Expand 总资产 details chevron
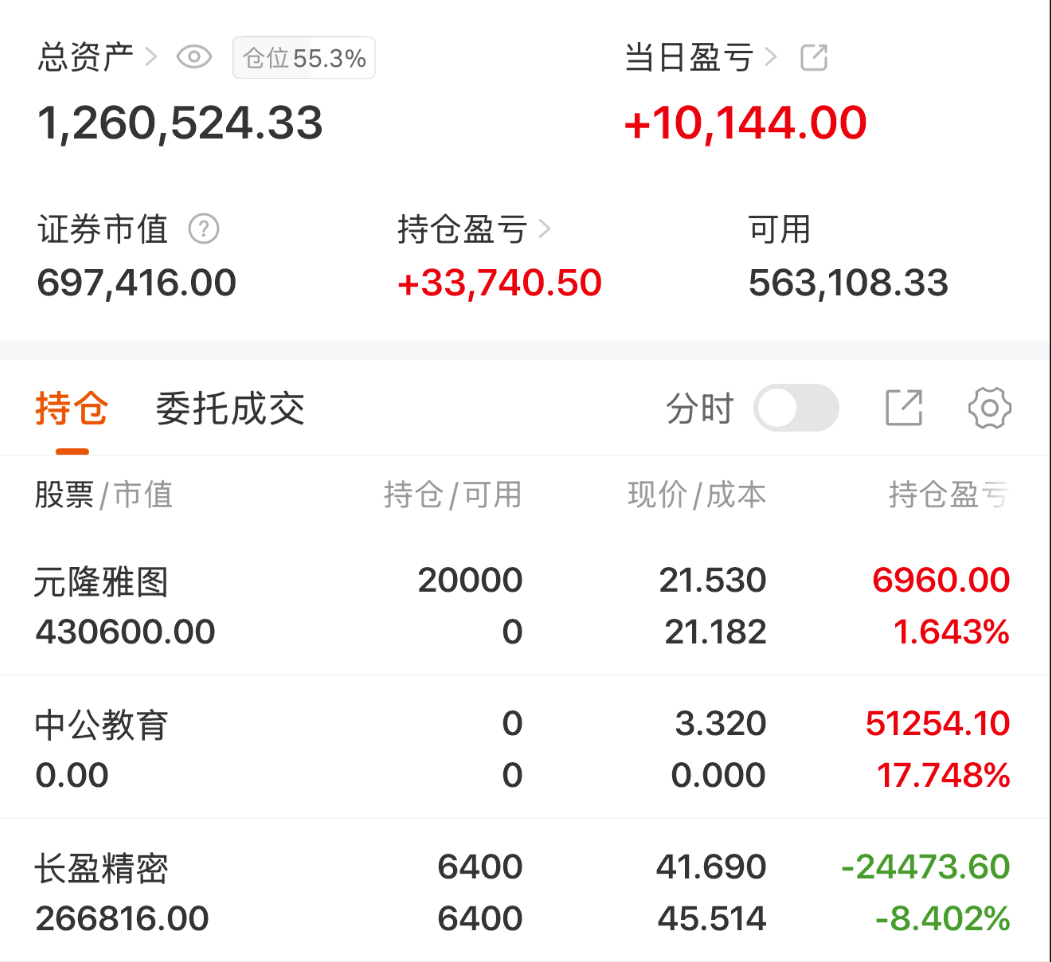 point(151,57)
